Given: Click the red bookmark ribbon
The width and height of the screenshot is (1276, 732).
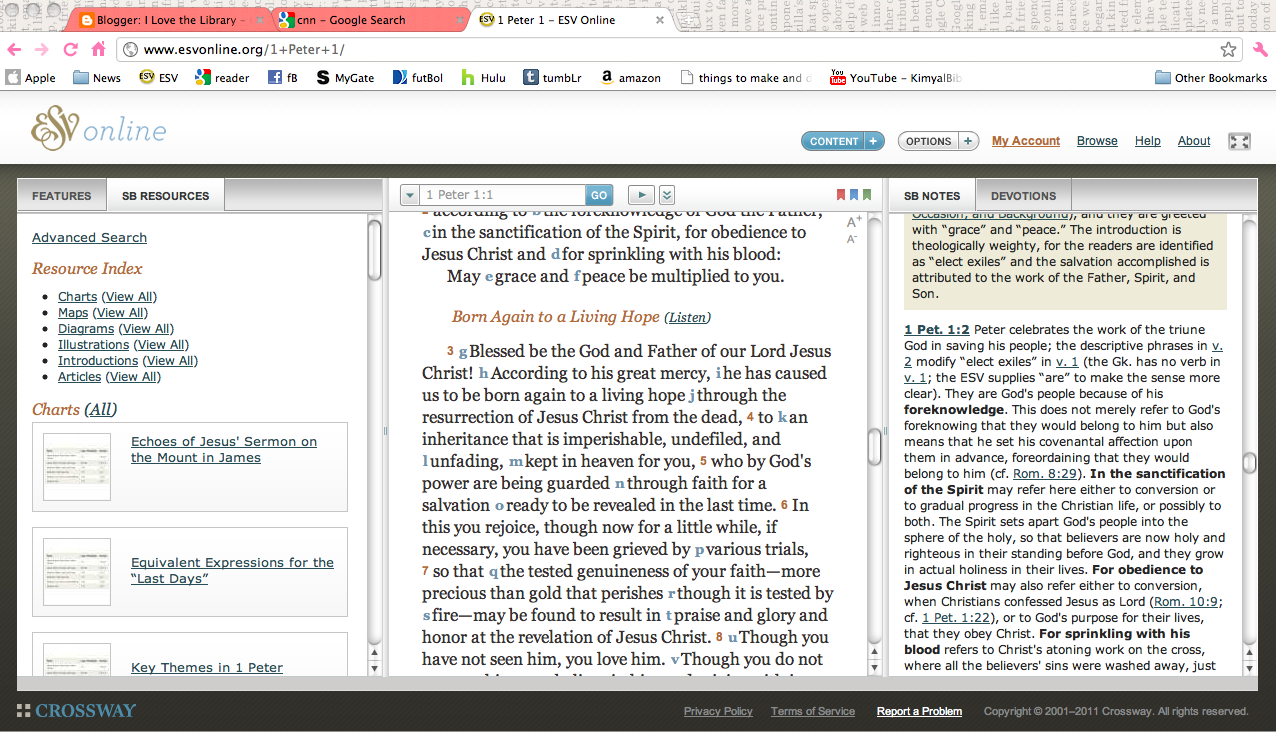Looking at the screenshot, I should pyautogui.click(x=841, y=195).
